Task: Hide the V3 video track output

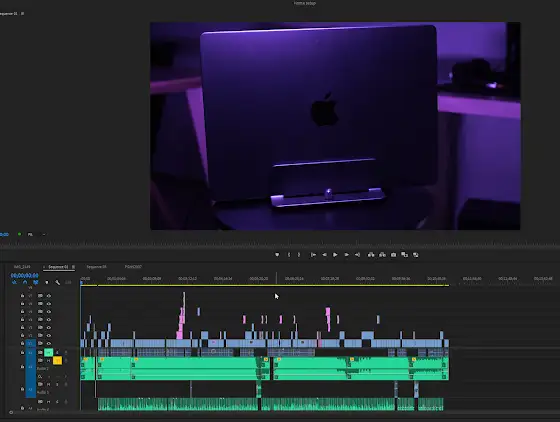Action: point(49,327)
